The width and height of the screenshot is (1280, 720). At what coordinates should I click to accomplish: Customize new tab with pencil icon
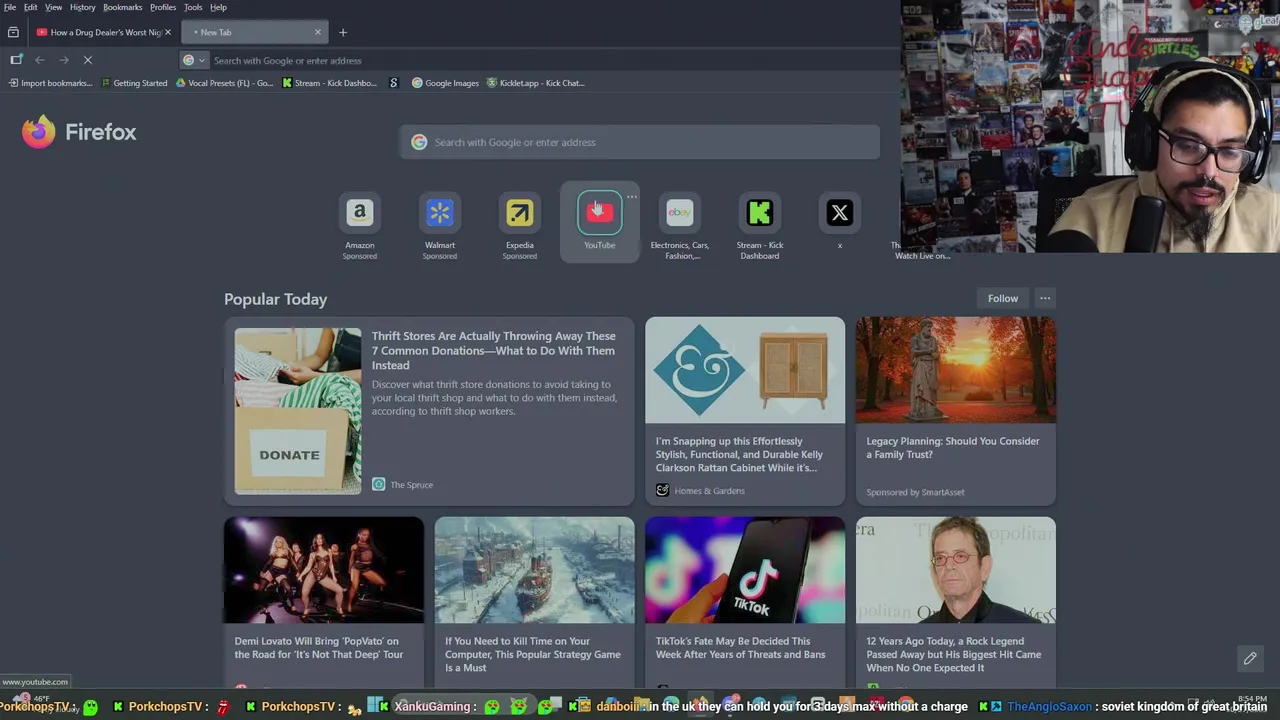(x=1250, y=658)
